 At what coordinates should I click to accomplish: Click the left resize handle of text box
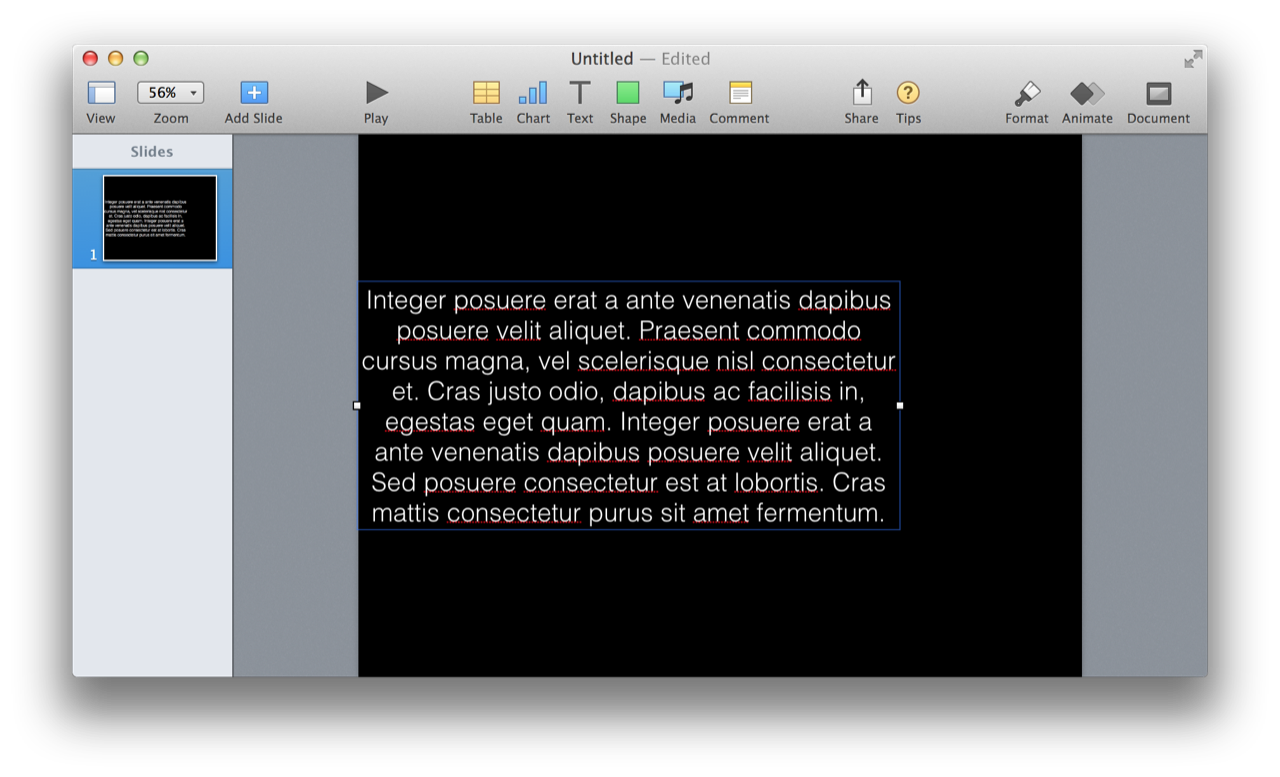point(357,406)
